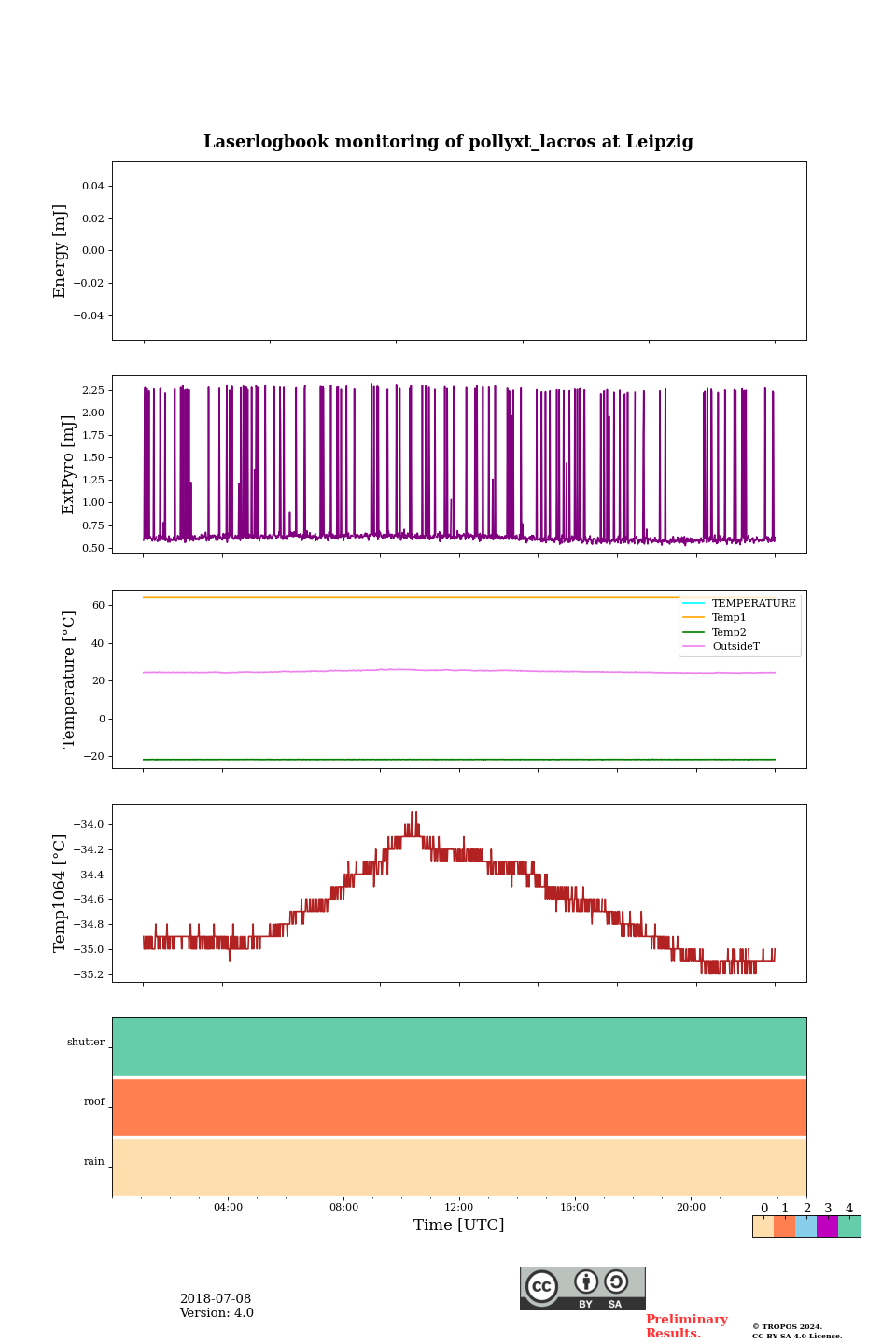The image size is (896, 1344).
Task: Click the Temp1 legend entry
Action: click(x=715, y=617)
